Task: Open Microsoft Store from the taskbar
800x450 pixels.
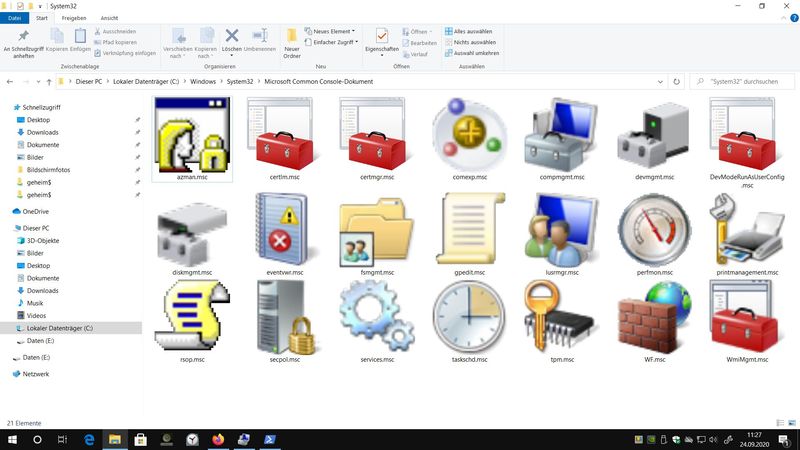Action: (x=141, y=439)
